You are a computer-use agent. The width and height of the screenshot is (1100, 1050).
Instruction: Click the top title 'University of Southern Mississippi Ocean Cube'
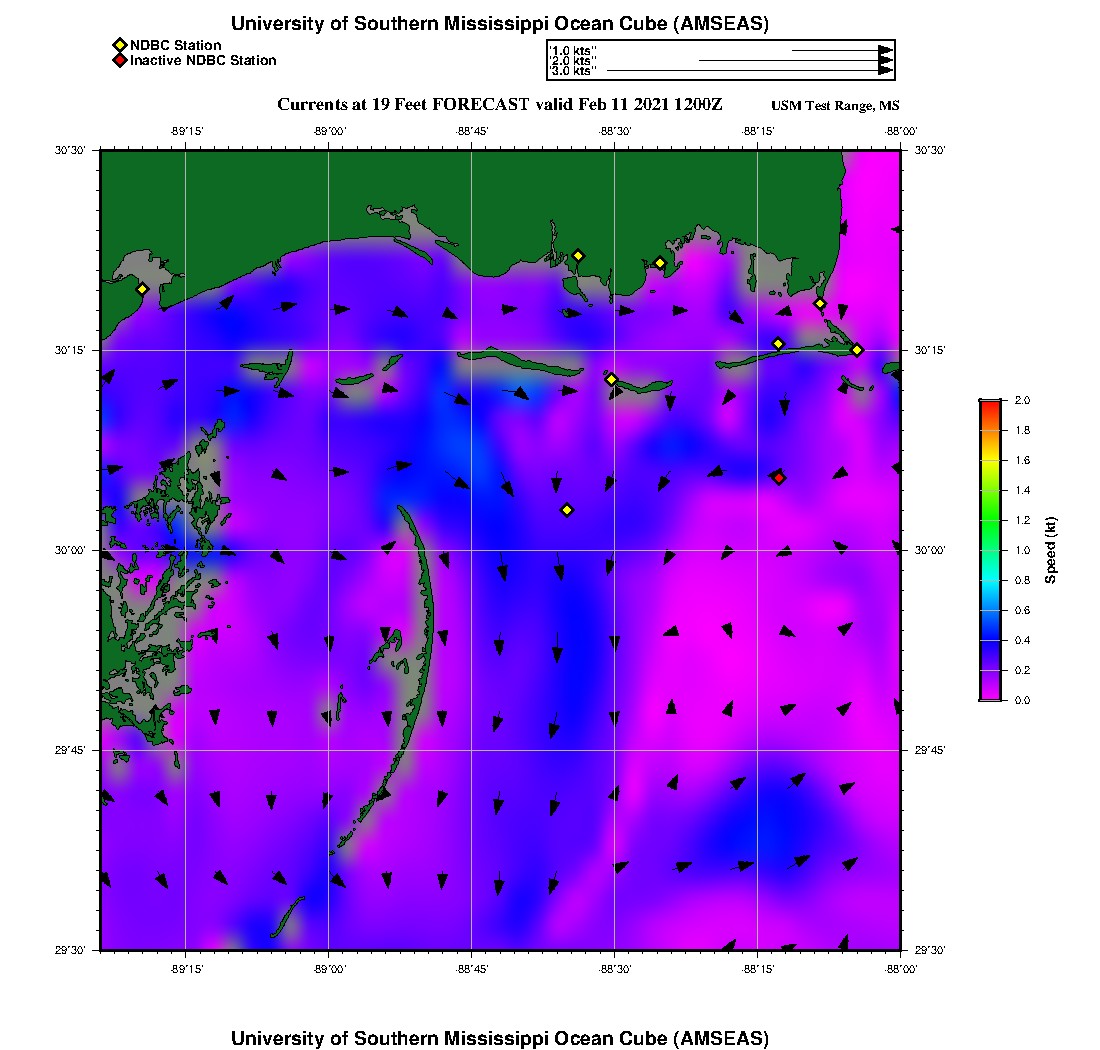[499, 23]
